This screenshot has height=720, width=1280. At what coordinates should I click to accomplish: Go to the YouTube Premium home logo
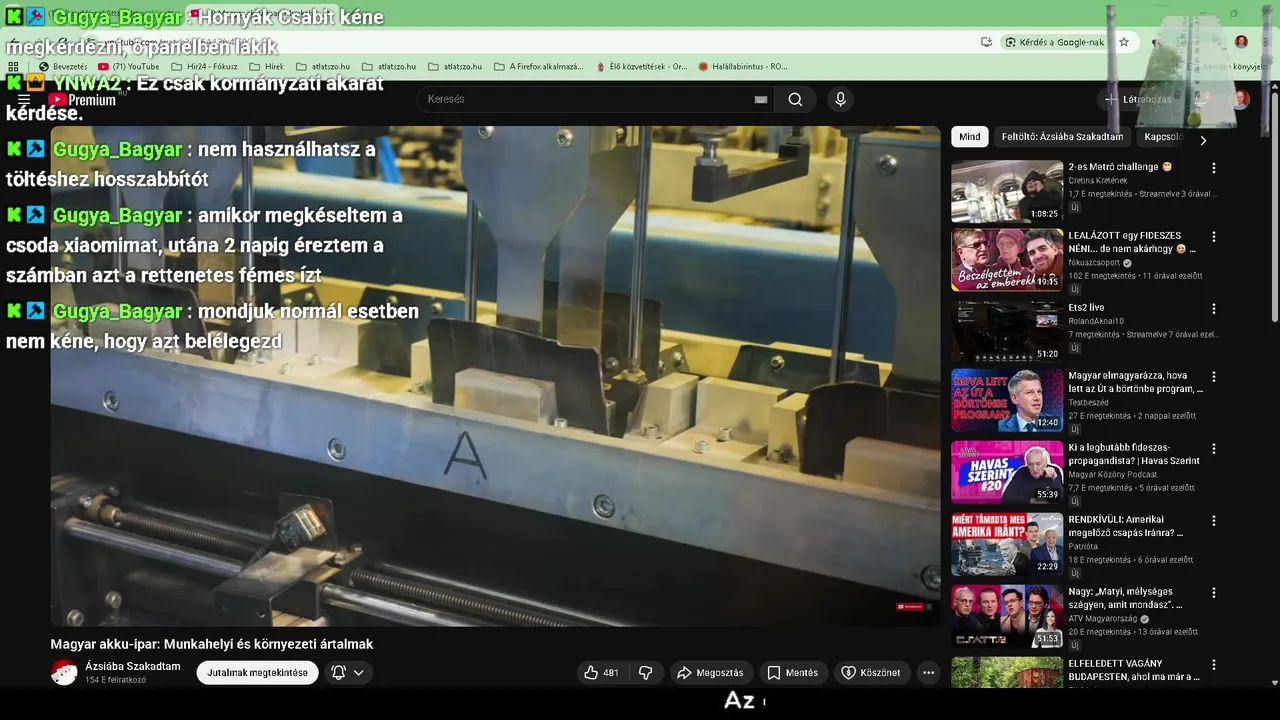click(x=83, y=100)
